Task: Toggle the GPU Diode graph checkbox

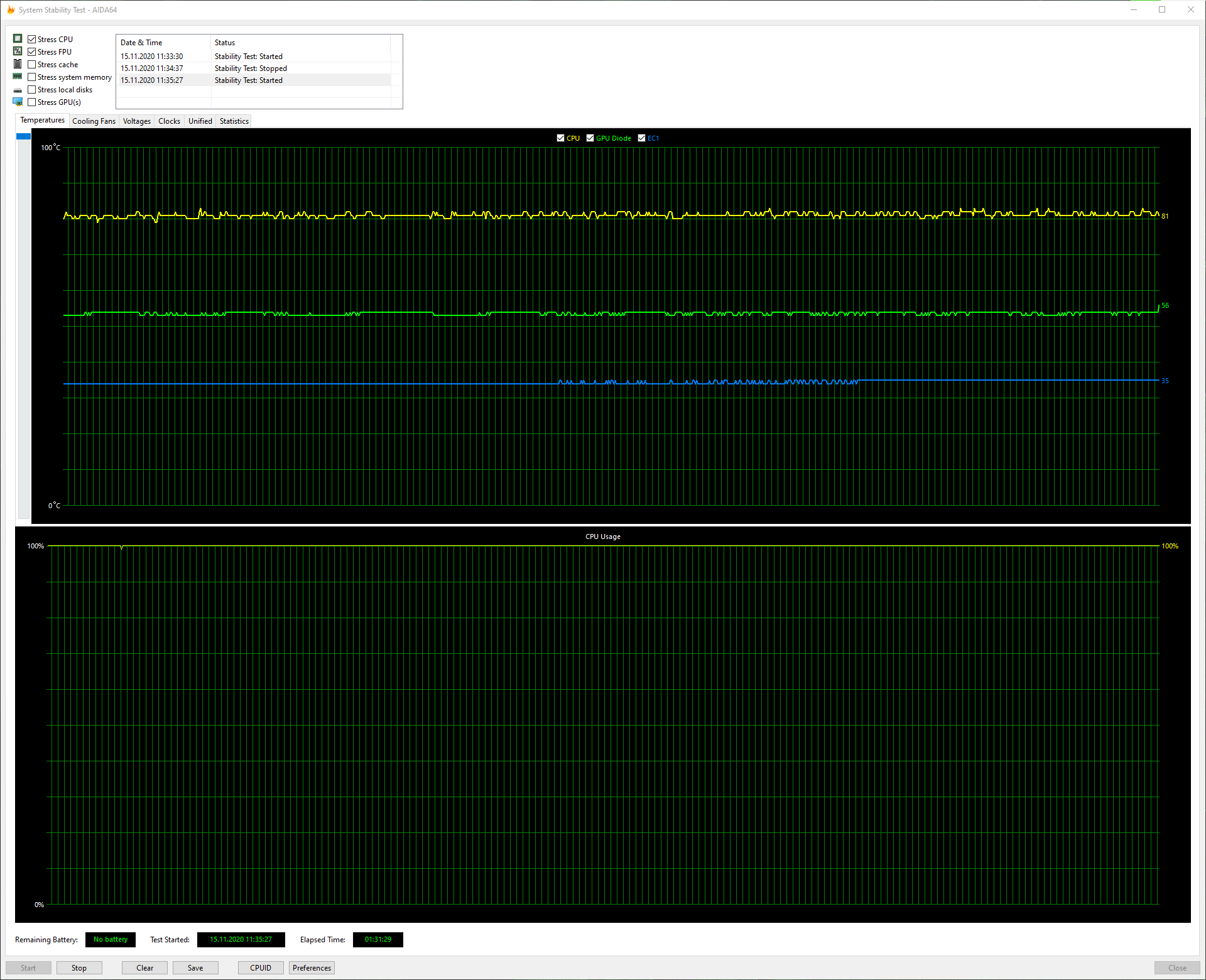Action: tap(590, 138)
